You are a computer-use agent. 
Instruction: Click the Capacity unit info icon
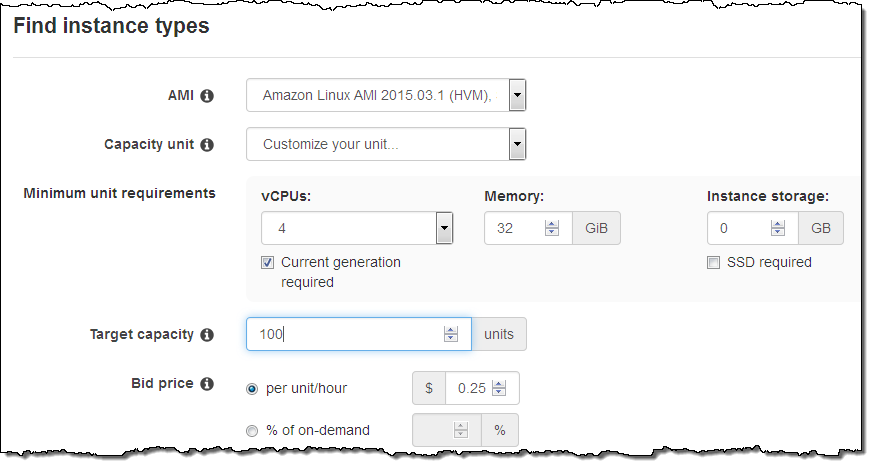[x=207, y=145]
